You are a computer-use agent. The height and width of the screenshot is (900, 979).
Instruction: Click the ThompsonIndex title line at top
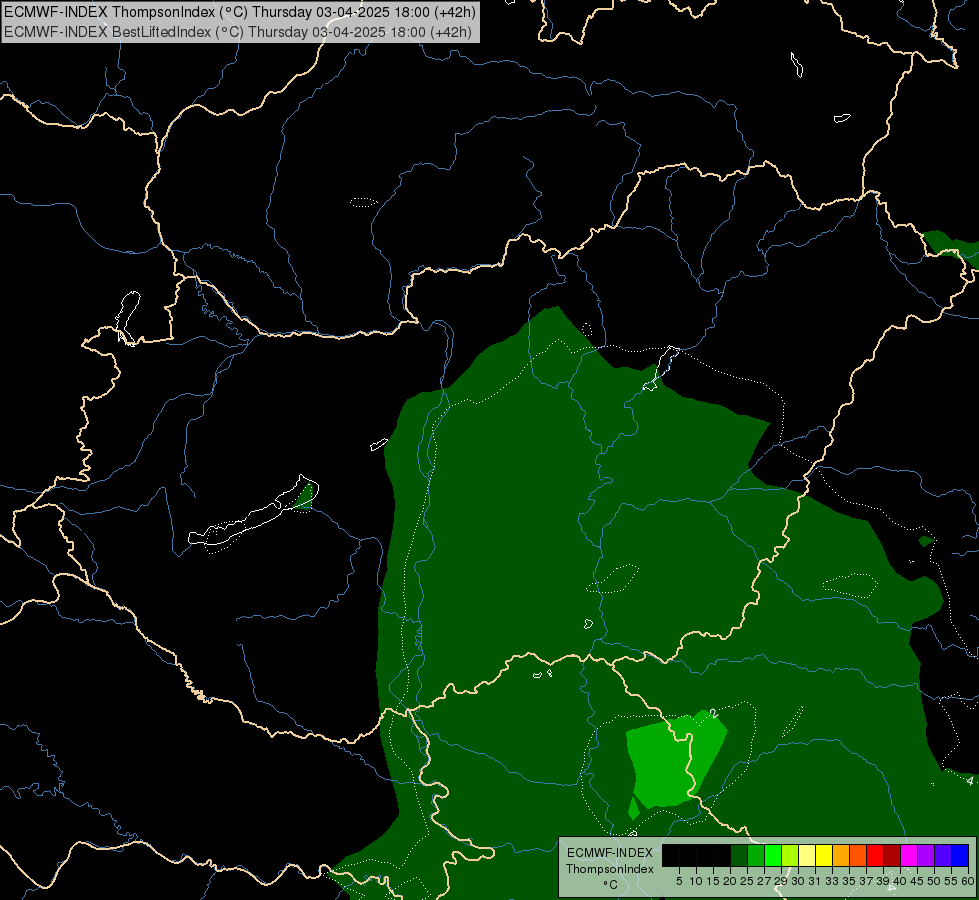pyautogui.click(x=240, y=11)
